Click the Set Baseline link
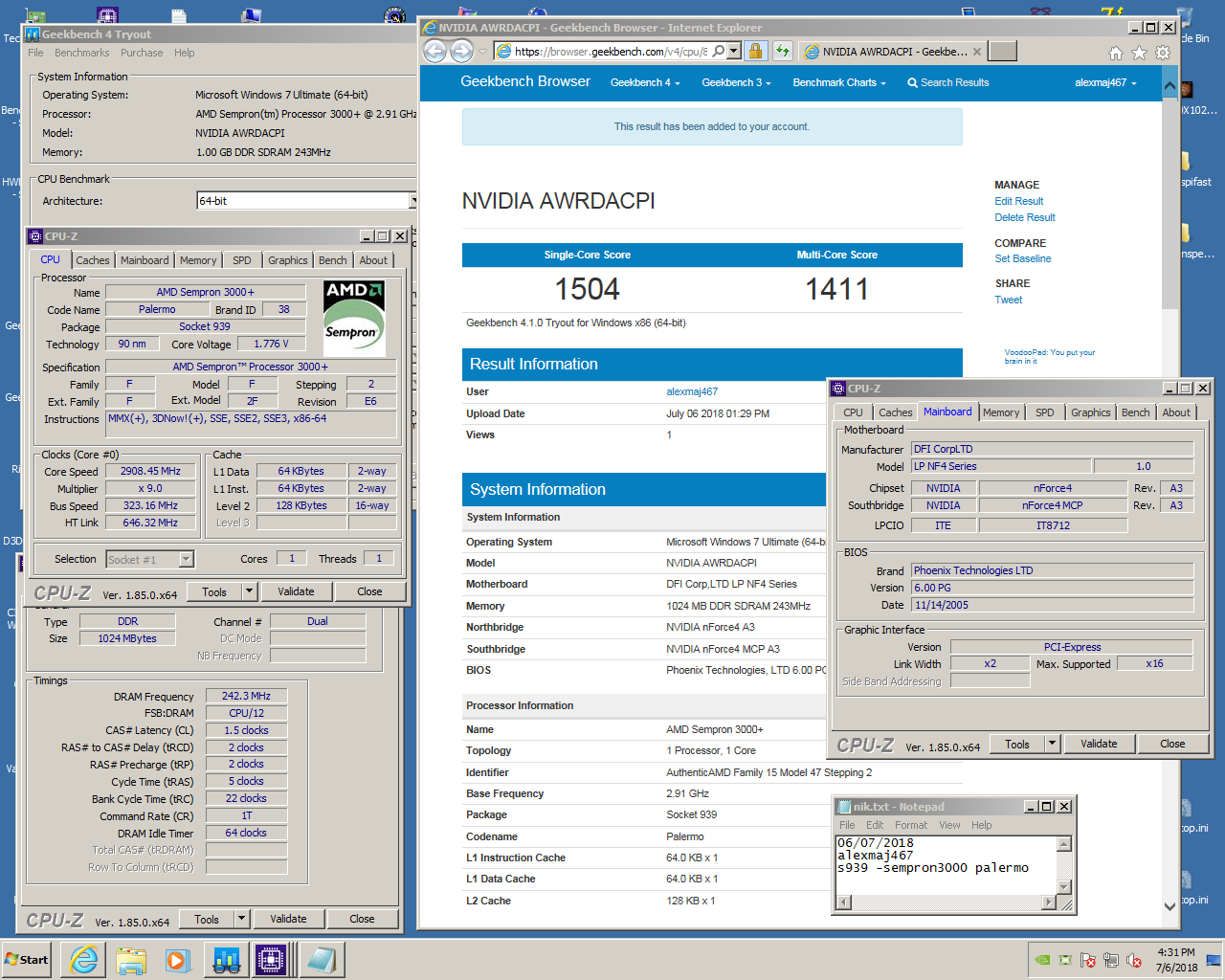1225x980 pixels. 1023,258
